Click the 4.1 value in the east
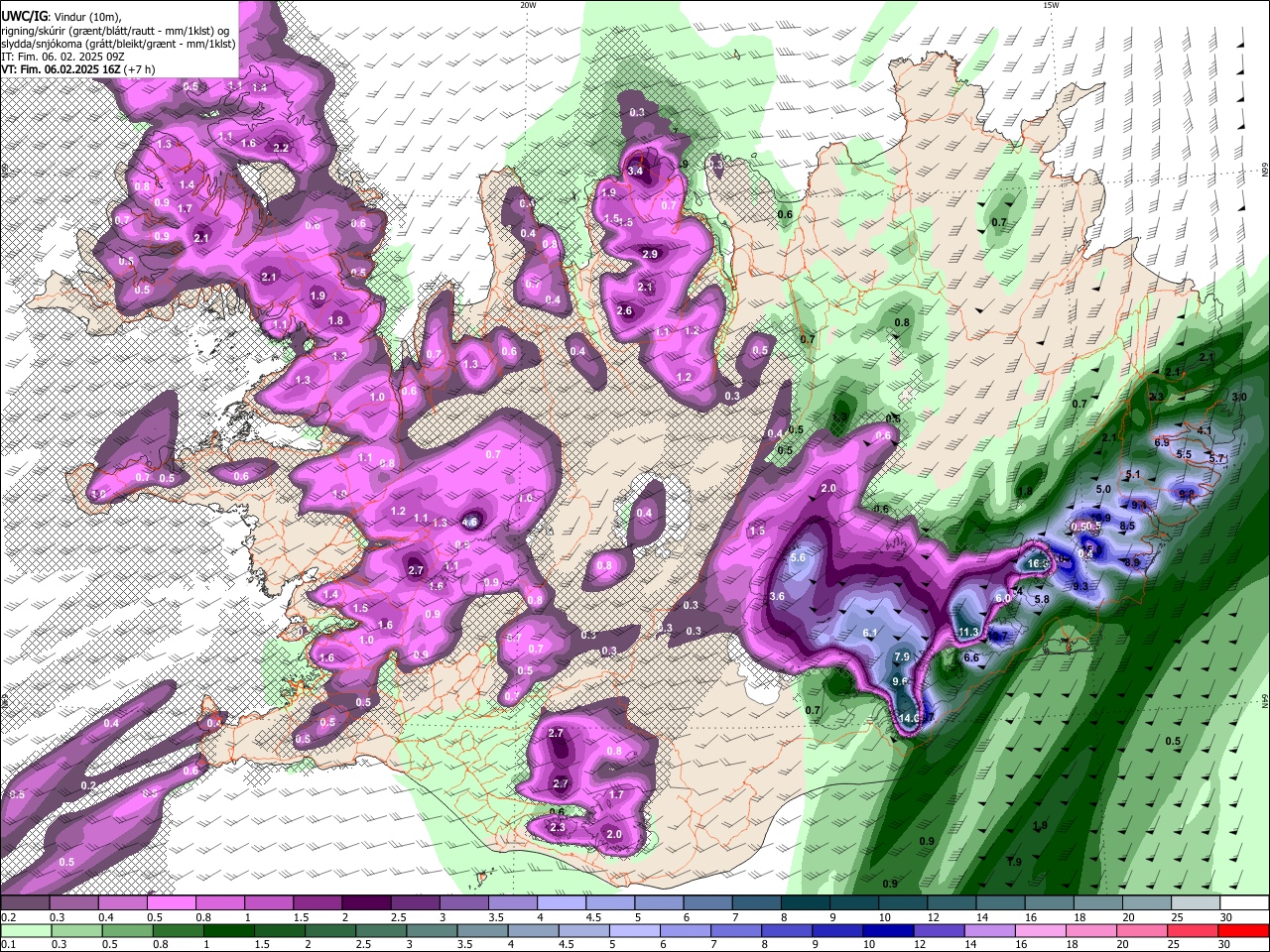1270x952 pixels. [1205, 430]
